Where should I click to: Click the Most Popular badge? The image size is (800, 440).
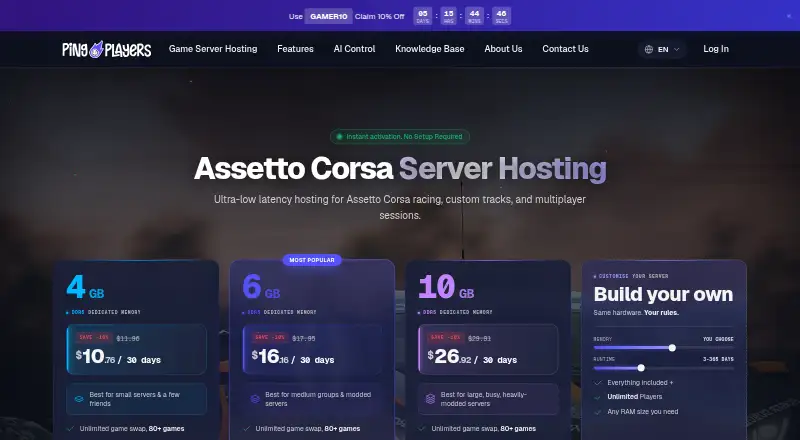click(x=312, y=260)
